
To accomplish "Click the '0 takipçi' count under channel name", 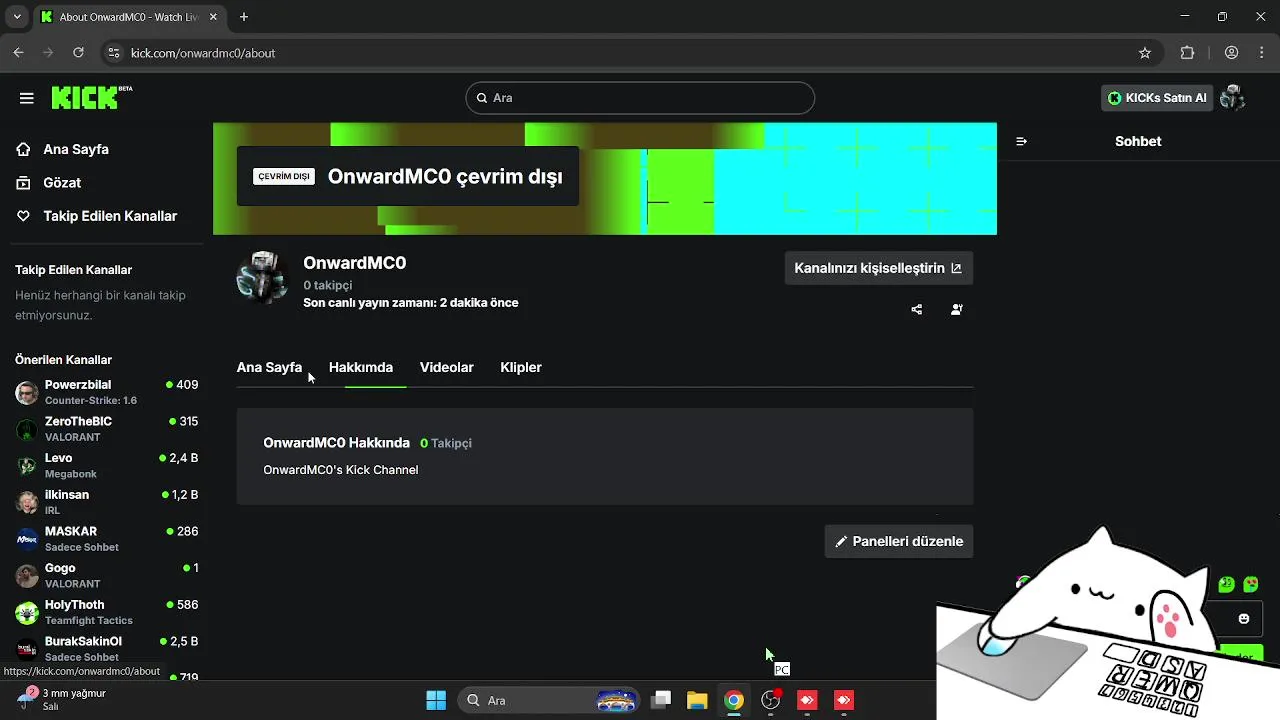I will tap(328, 285).
